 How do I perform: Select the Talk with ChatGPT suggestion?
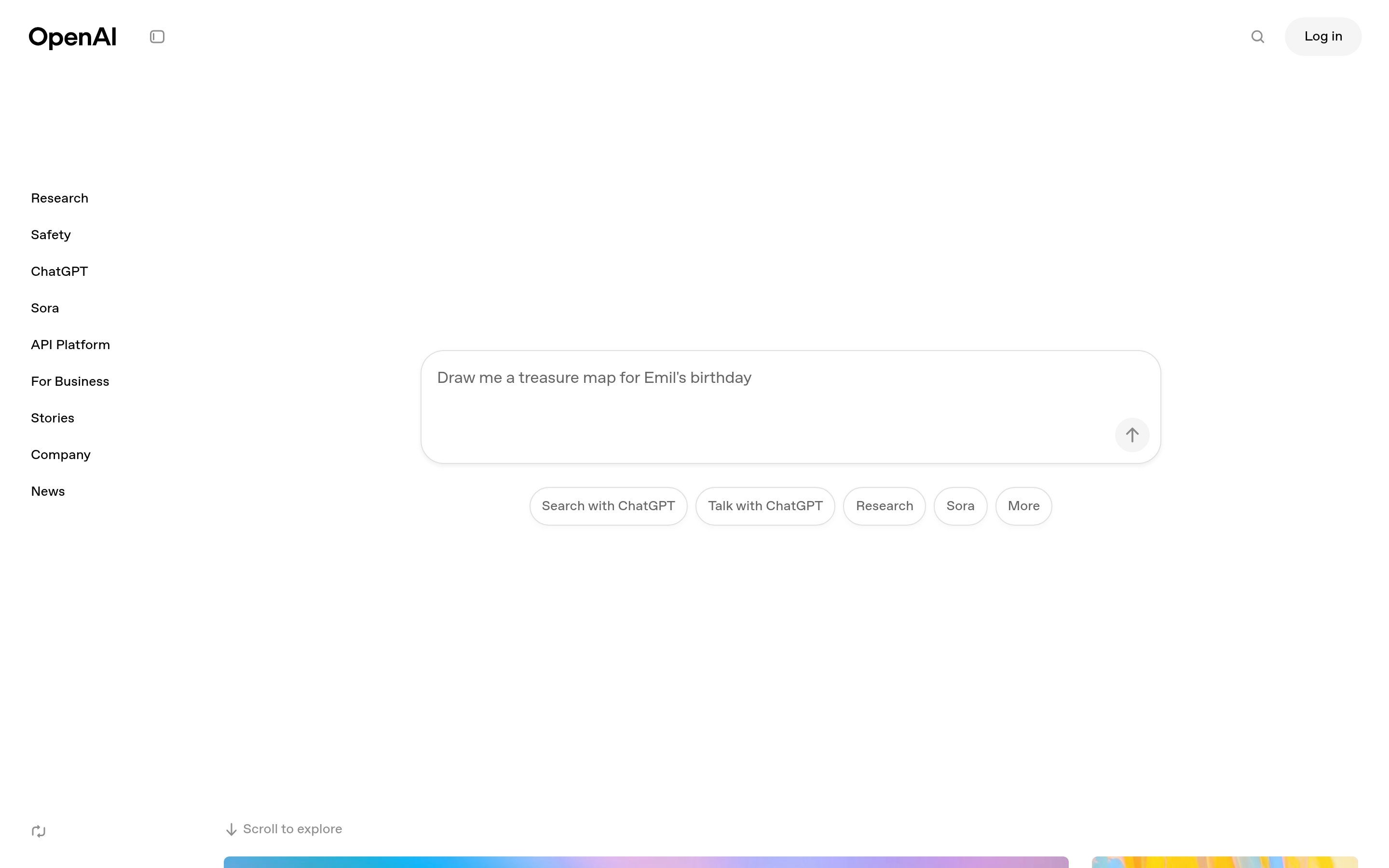(764, 506)
